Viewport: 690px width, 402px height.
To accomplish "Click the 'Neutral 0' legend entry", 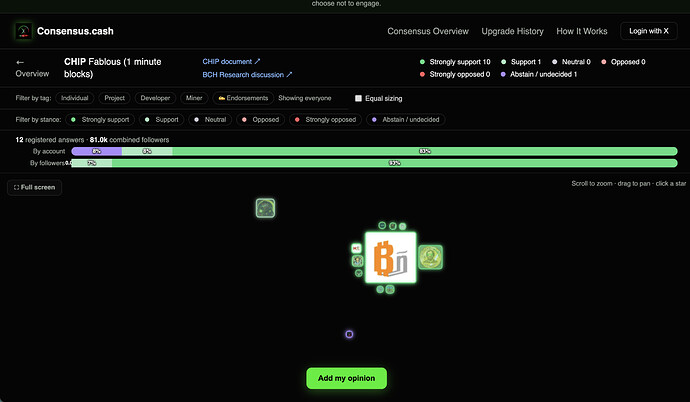I will click(x=571, y=62).
